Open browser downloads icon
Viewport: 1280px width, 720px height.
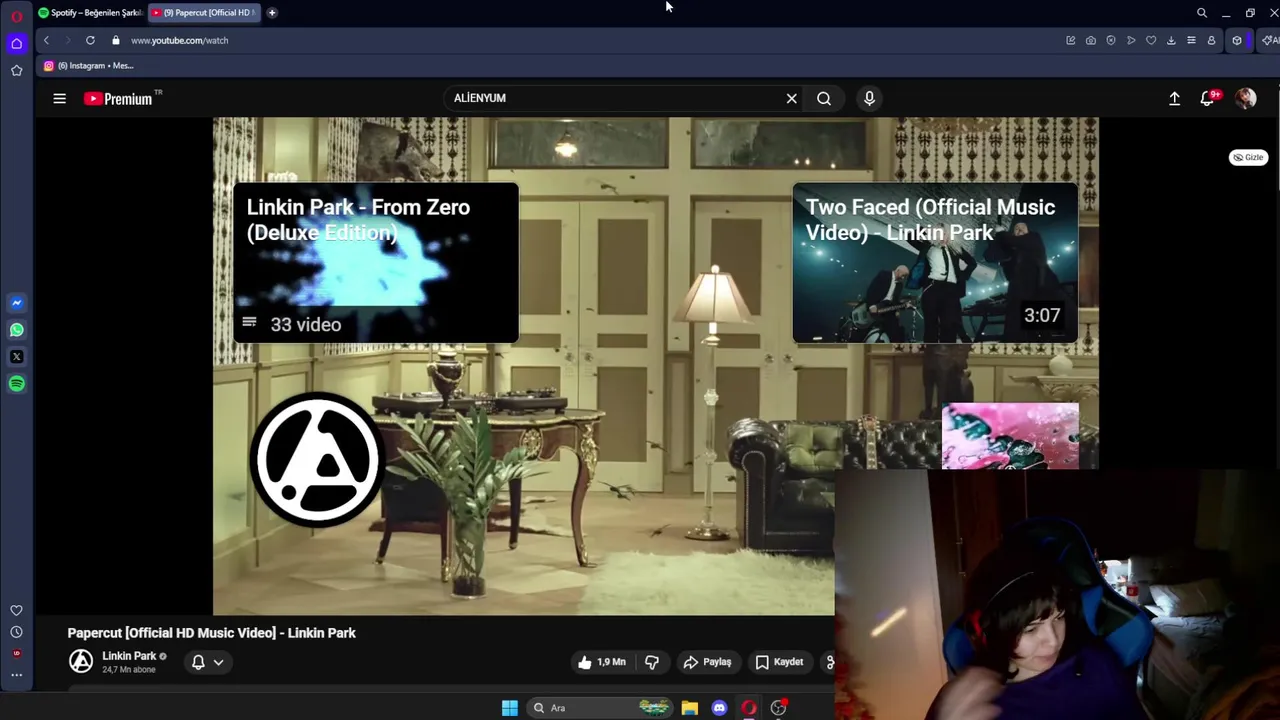click(x=1171, y=40)
